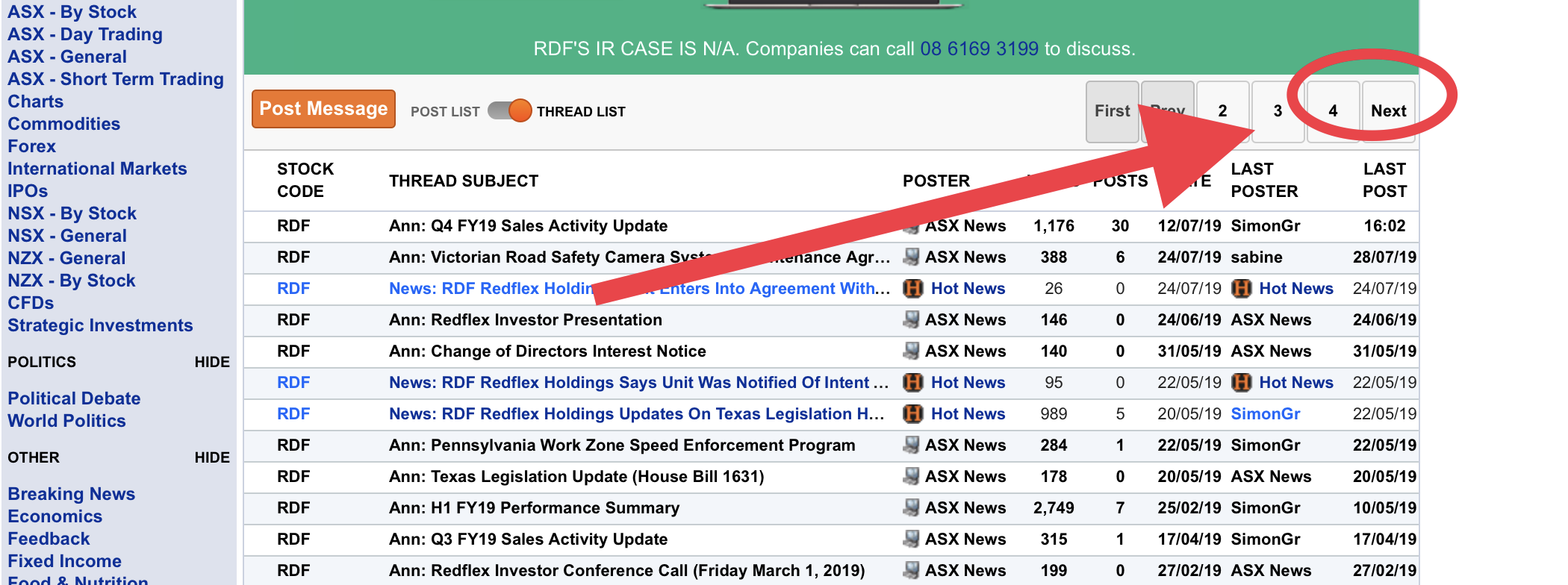This screenshot has height=585, width=1568.
Task: Click RDF stock code in Texas Legislation News row
Action: pos(293,414)
